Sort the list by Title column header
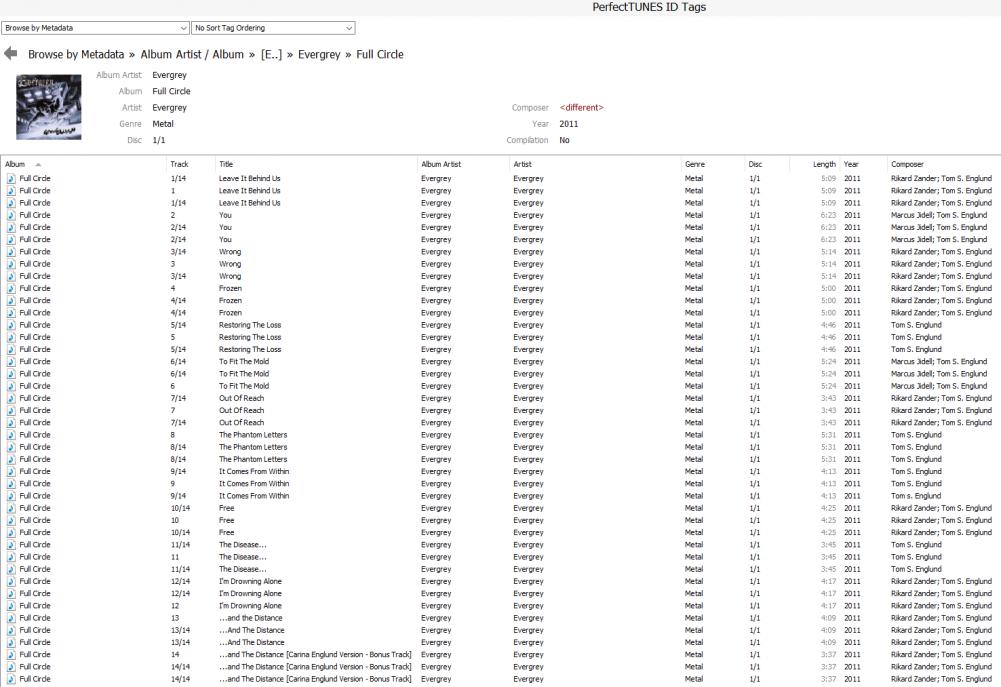This screenshot has width=1001, height=687. click(226, 164)
